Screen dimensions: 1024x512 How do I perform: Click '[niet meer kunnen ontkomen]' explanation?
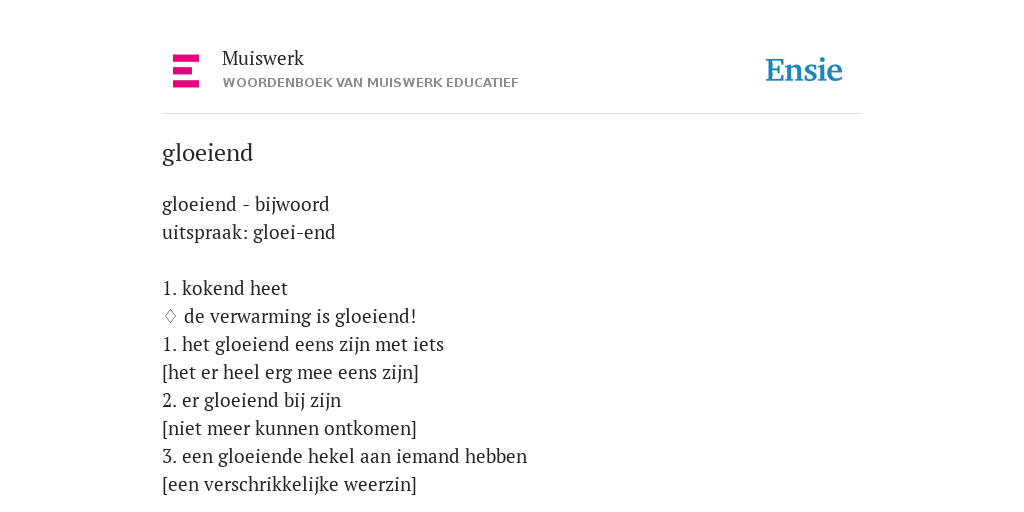tap(289, 429)
